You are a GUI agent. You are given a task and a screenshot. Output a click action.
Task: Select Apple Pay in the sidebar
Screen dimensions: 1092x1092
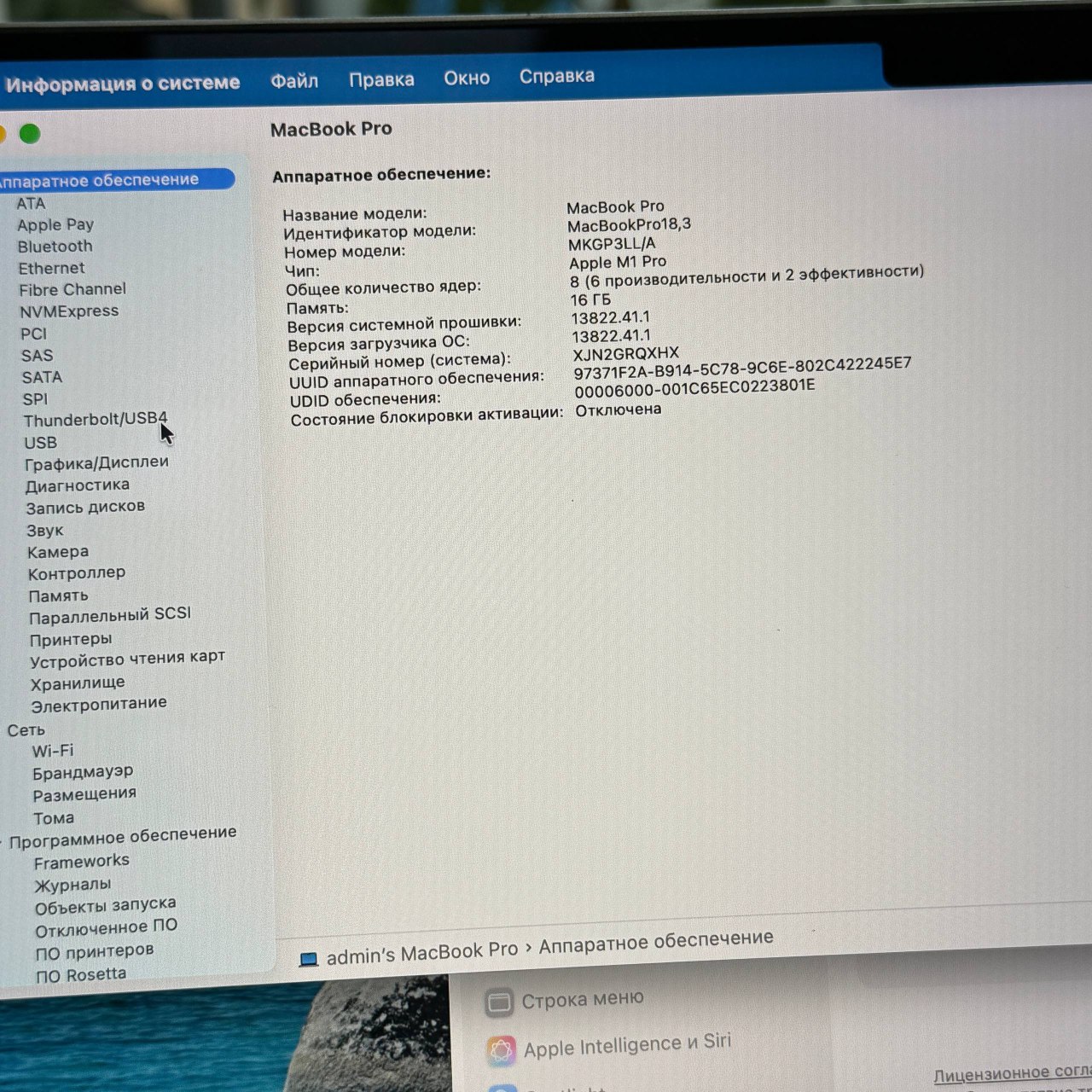tap(55, 224)
